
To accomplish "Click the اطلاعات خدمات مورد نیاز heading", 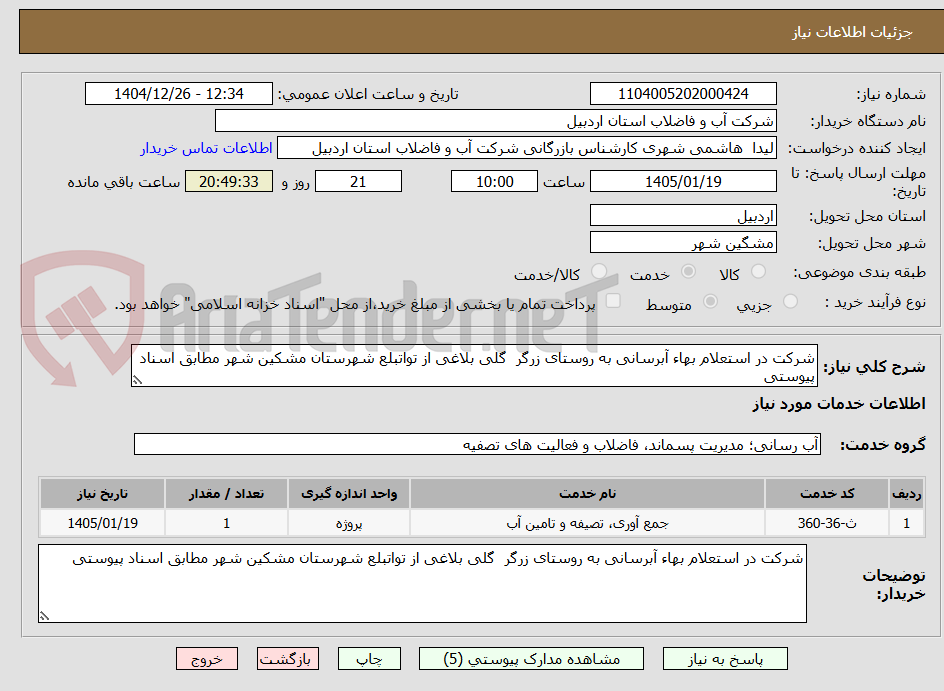I will coord(839,404).
